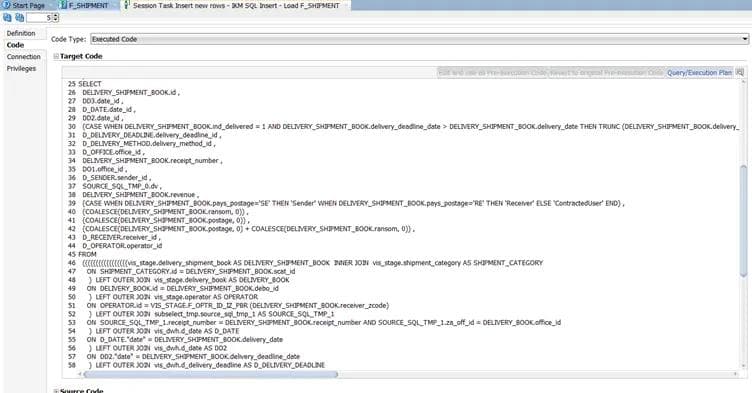Click the F_SHIPMENT tab icon
This screenshot has width=752, height=393.
[63, 5]
